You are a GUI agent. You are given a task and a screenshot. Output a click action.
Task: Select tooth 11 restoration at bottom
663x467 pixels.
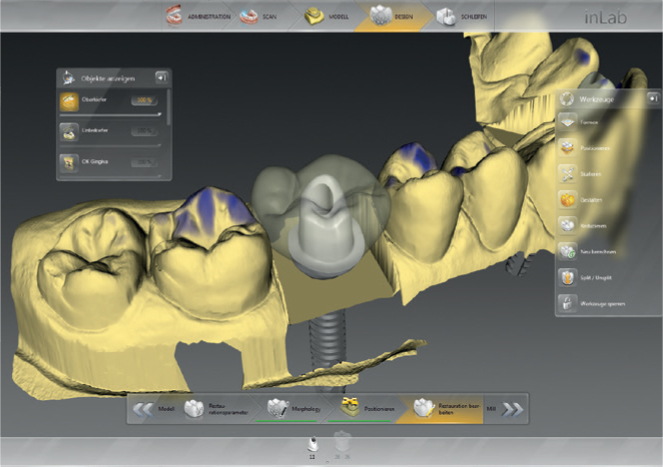pyautogui.click(x=311, y=445)
